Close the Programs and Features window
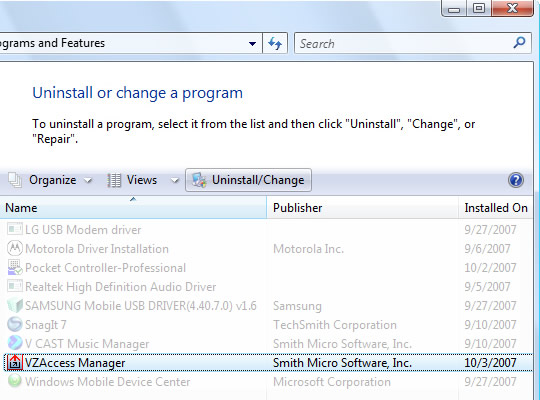Screen dimensions: 540x400 click(x=512, y=8)
